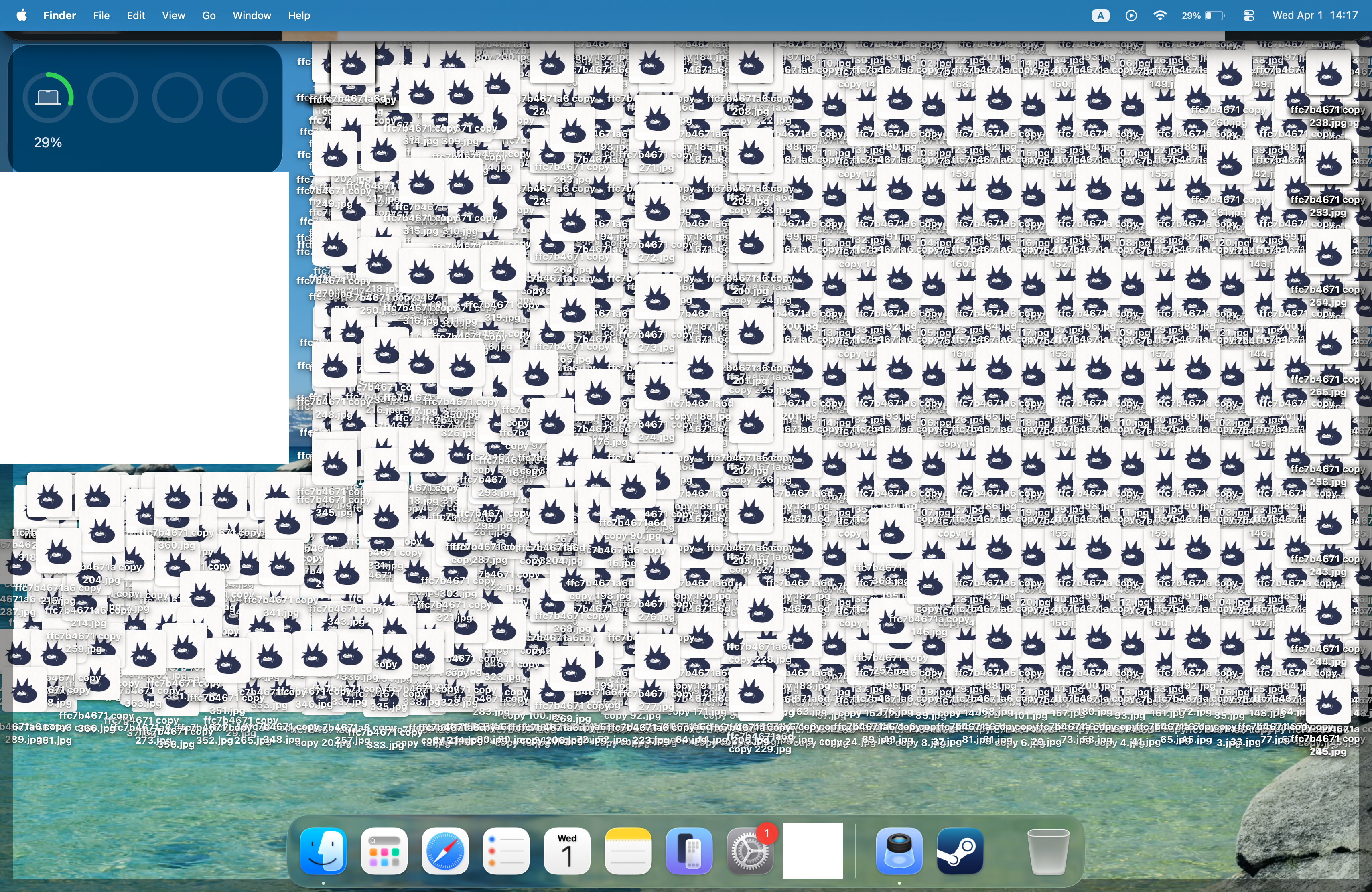Open Finder from the Dock
Screen dimensions: 1372x892
click(323, 851)
